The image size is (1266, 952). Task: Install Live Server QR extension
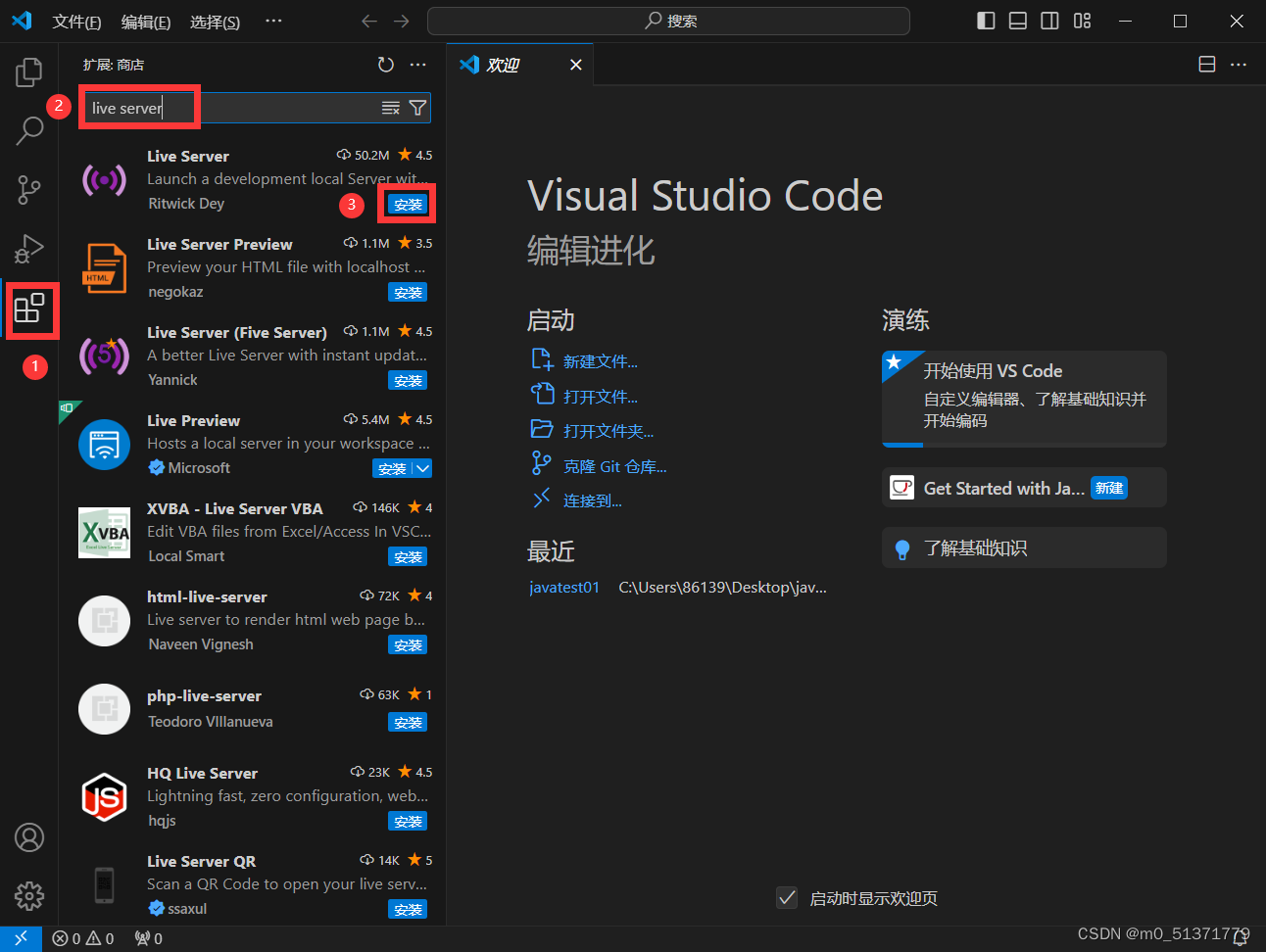click(x=408, y=910)
